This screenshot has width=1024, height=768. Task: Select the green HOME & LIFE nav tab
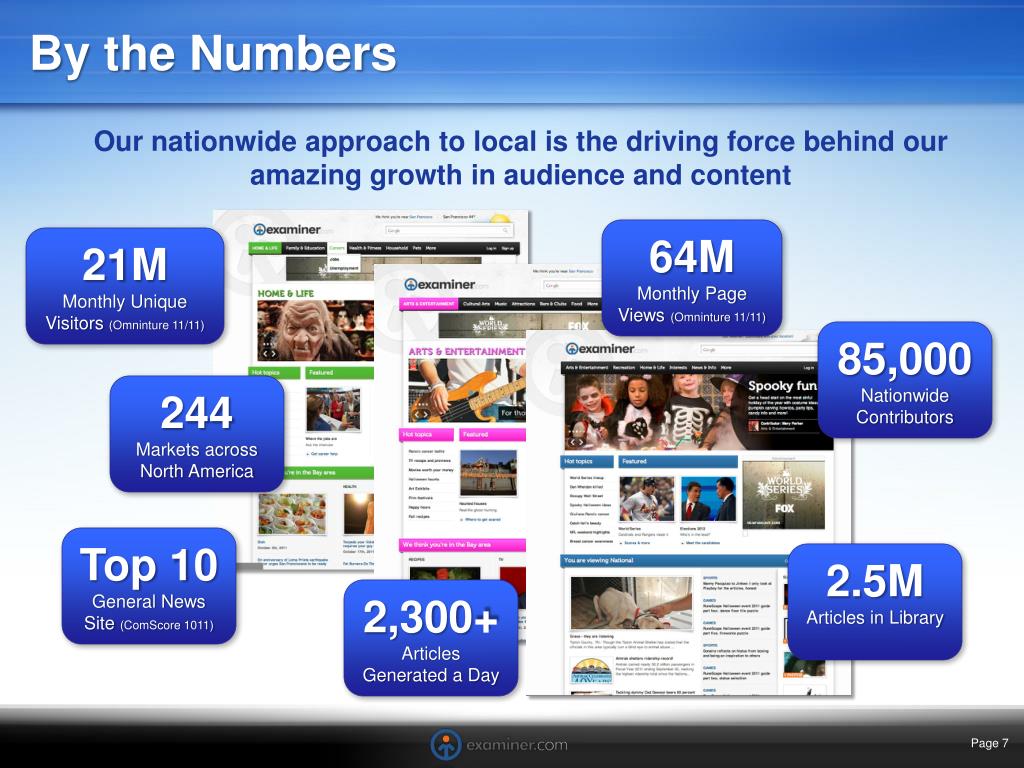(x=265, y=248)
